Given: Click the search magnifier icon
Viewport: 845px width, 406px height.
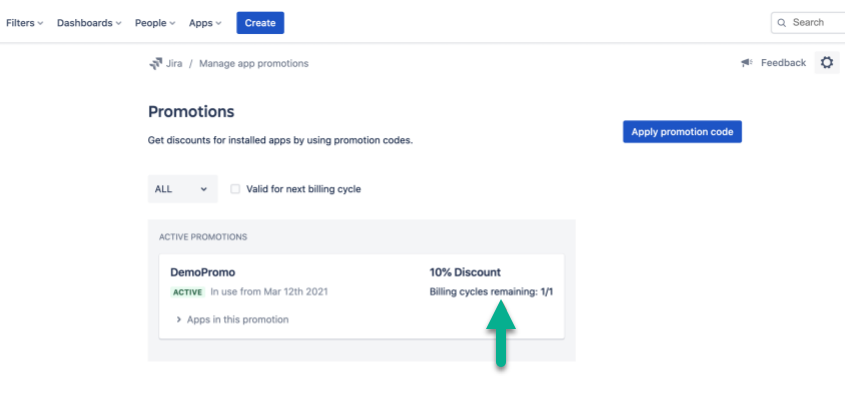Looking at the screenshot, I should tap(781, 22).
